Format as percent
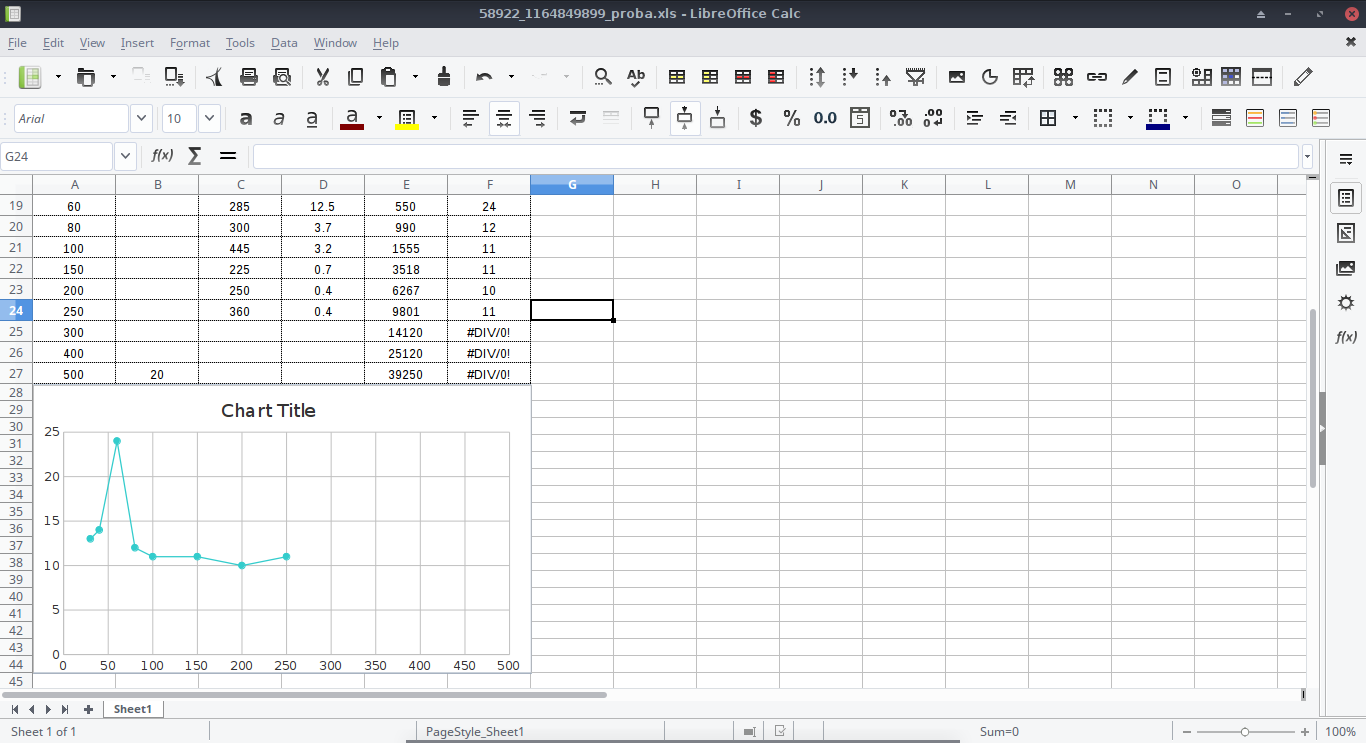This screenshot has width=1366, height=743. (792, 118)
